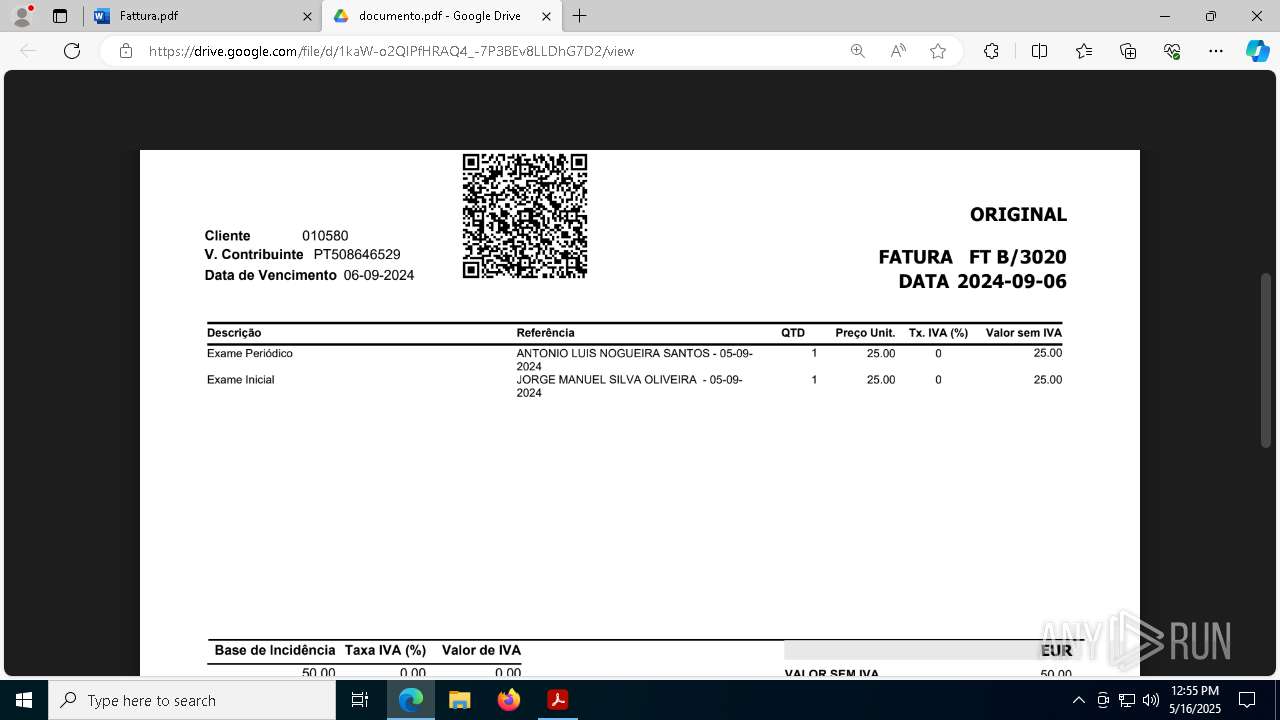The image size is (1280, 720).
Task: Open the network status tray icon
Action: pos(1127,700)
